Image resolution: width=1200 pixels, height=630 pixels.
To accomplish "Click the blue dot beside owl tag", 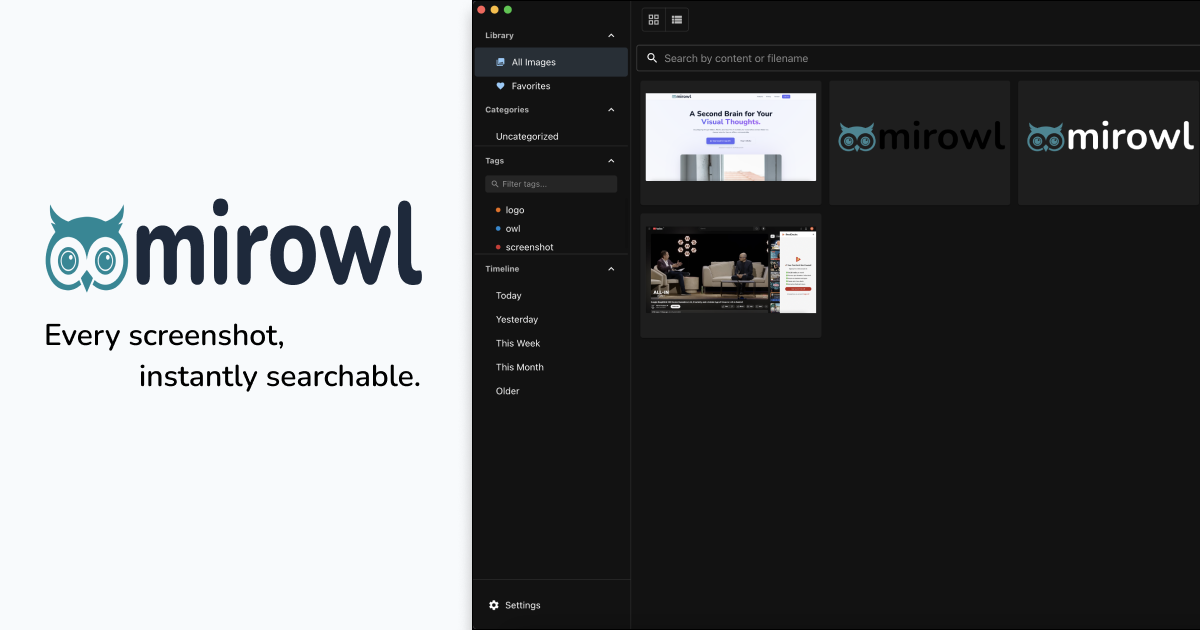I will coord(498,229).
